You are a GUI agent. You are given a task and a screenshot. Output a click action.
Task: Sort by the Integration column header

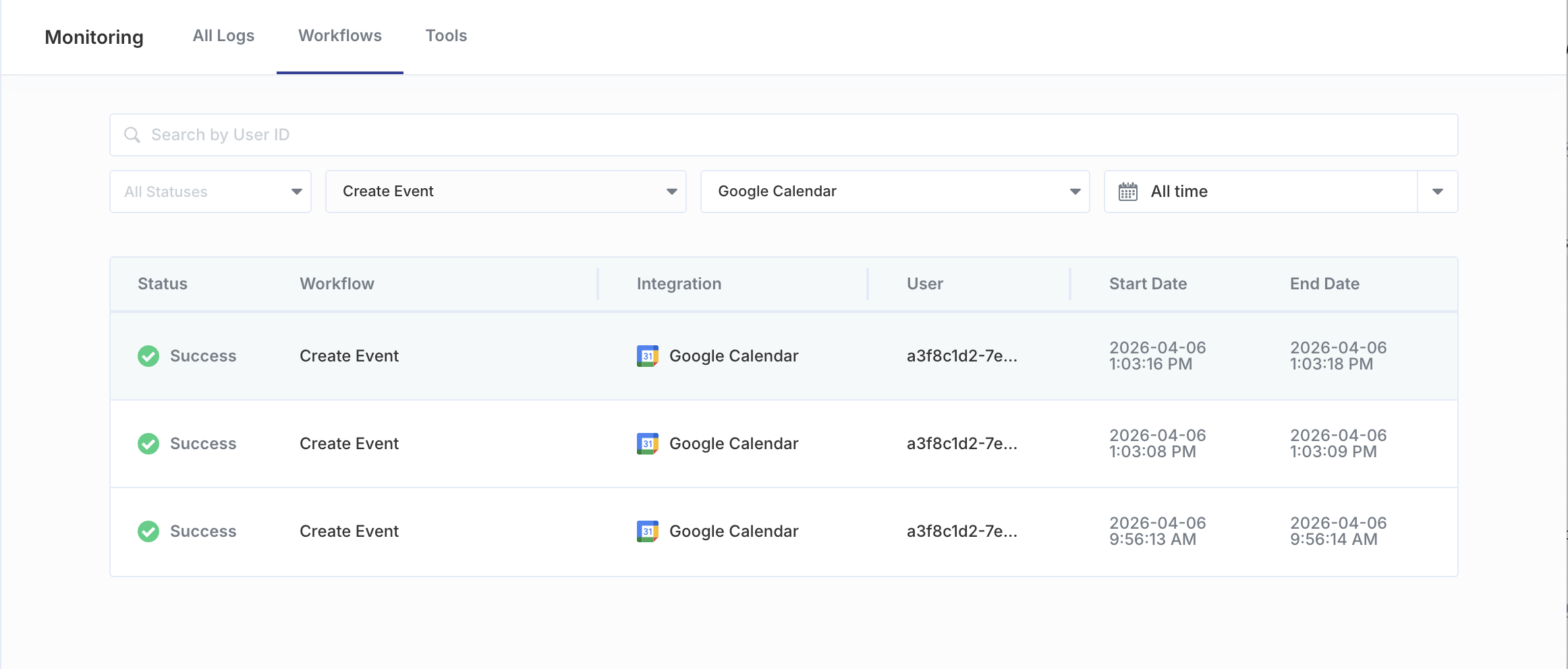point(679,284)
